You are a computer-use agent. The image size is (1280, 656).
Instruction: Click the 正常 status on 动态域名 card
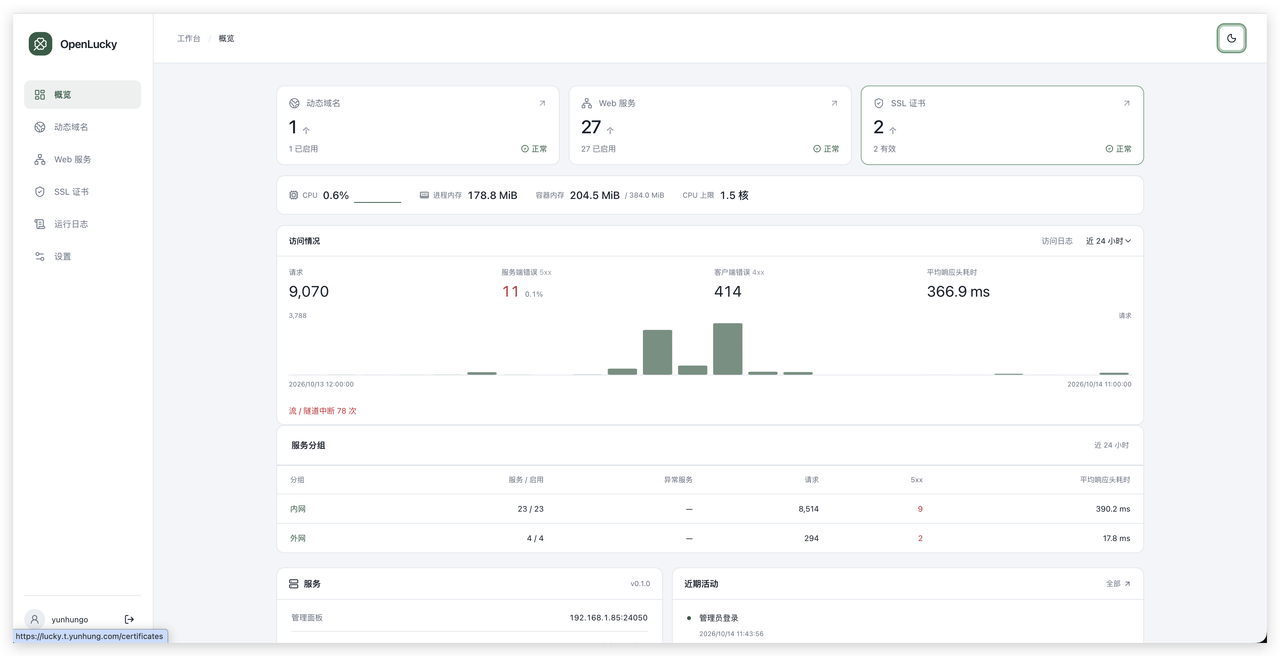534,149
